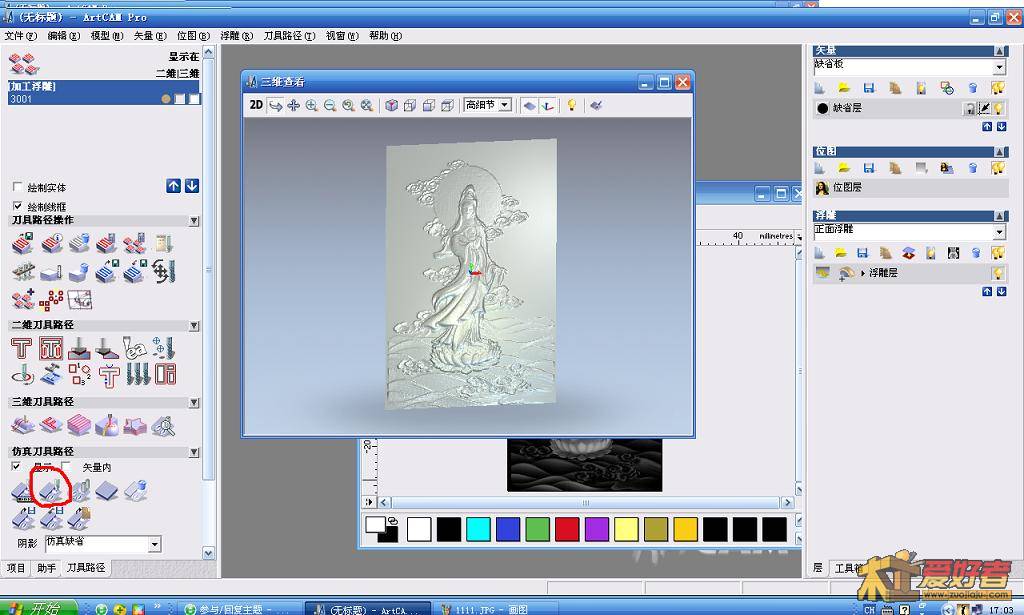
Task: Click the reset simulation block icon
Action: [107, 491]
